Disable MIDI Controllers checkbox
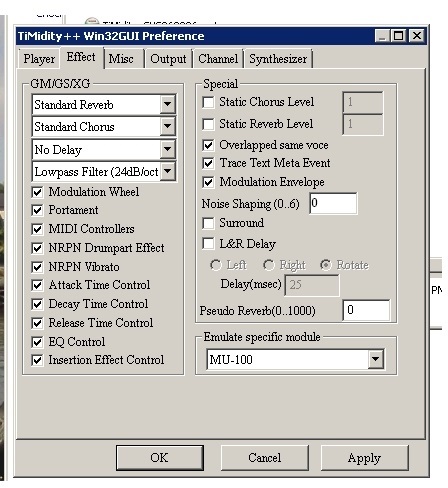The width and height of the screenshot is (448, 488). (37, 229)
